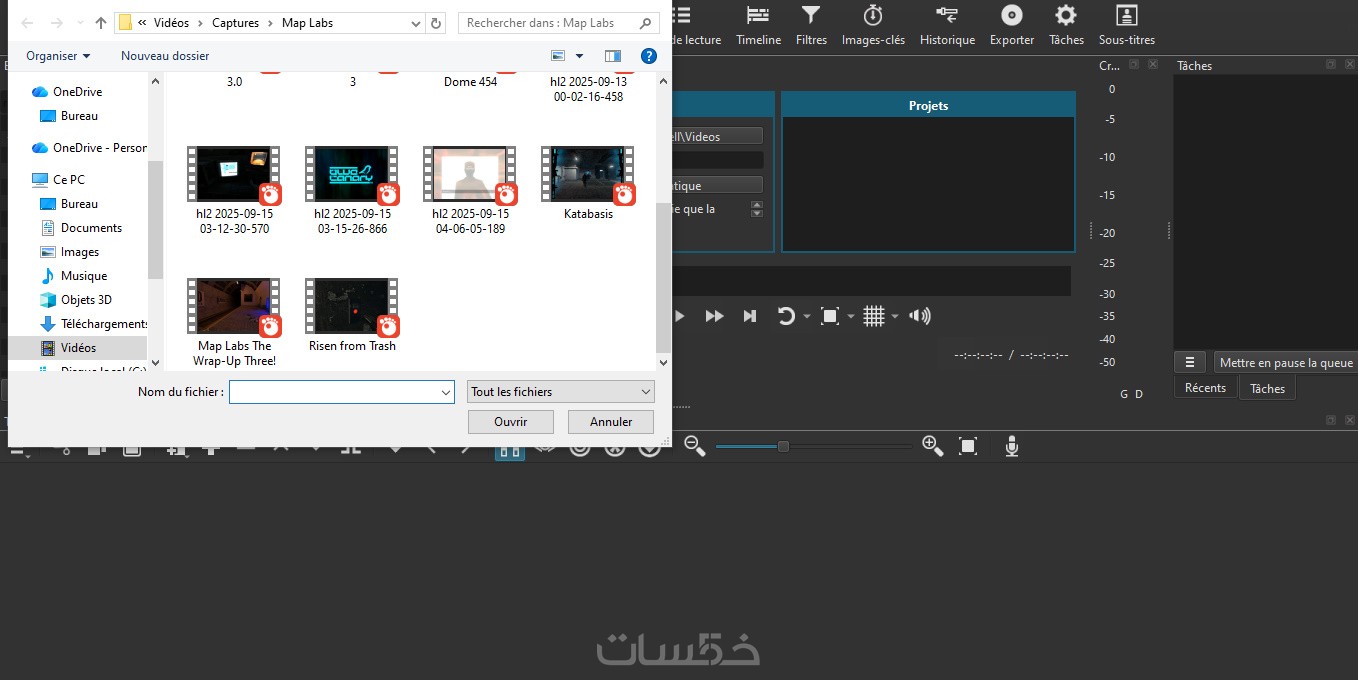This screenshot has width=1358, height=680.
Task: Show the Historique panel
Action: click(x=947, y=25)
